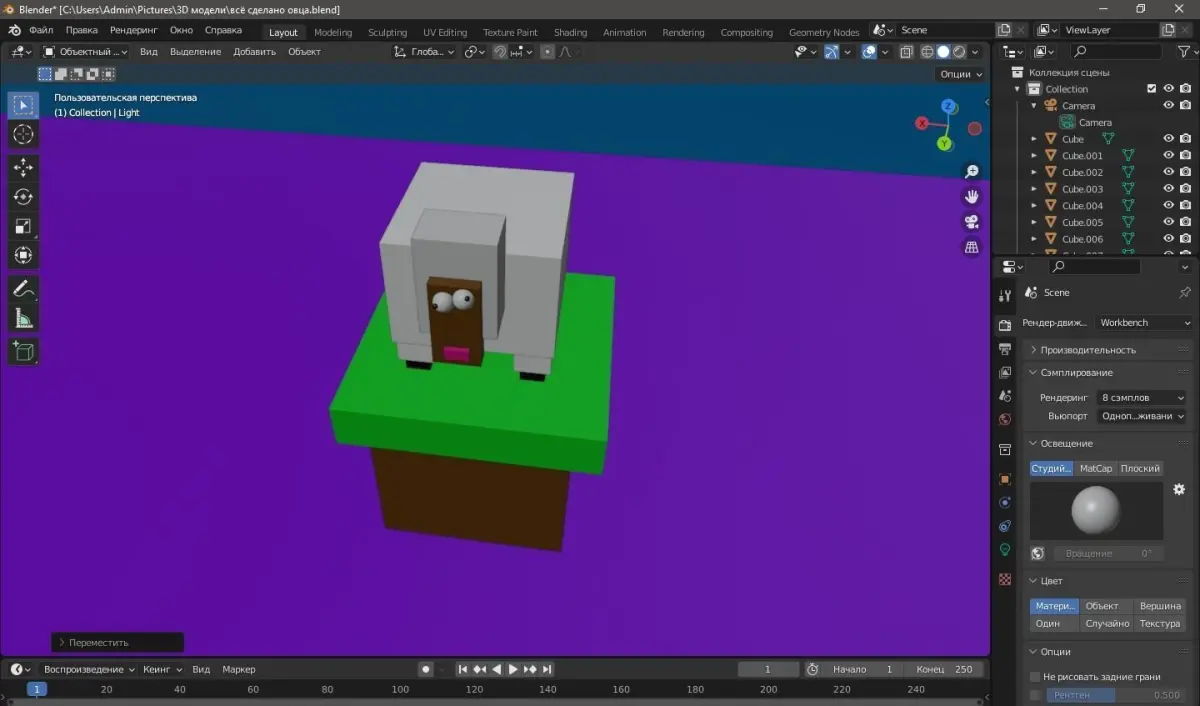
Task: Open Вьюпорт anti-aliasing dropdown
Action: (x=1141, y=416)
